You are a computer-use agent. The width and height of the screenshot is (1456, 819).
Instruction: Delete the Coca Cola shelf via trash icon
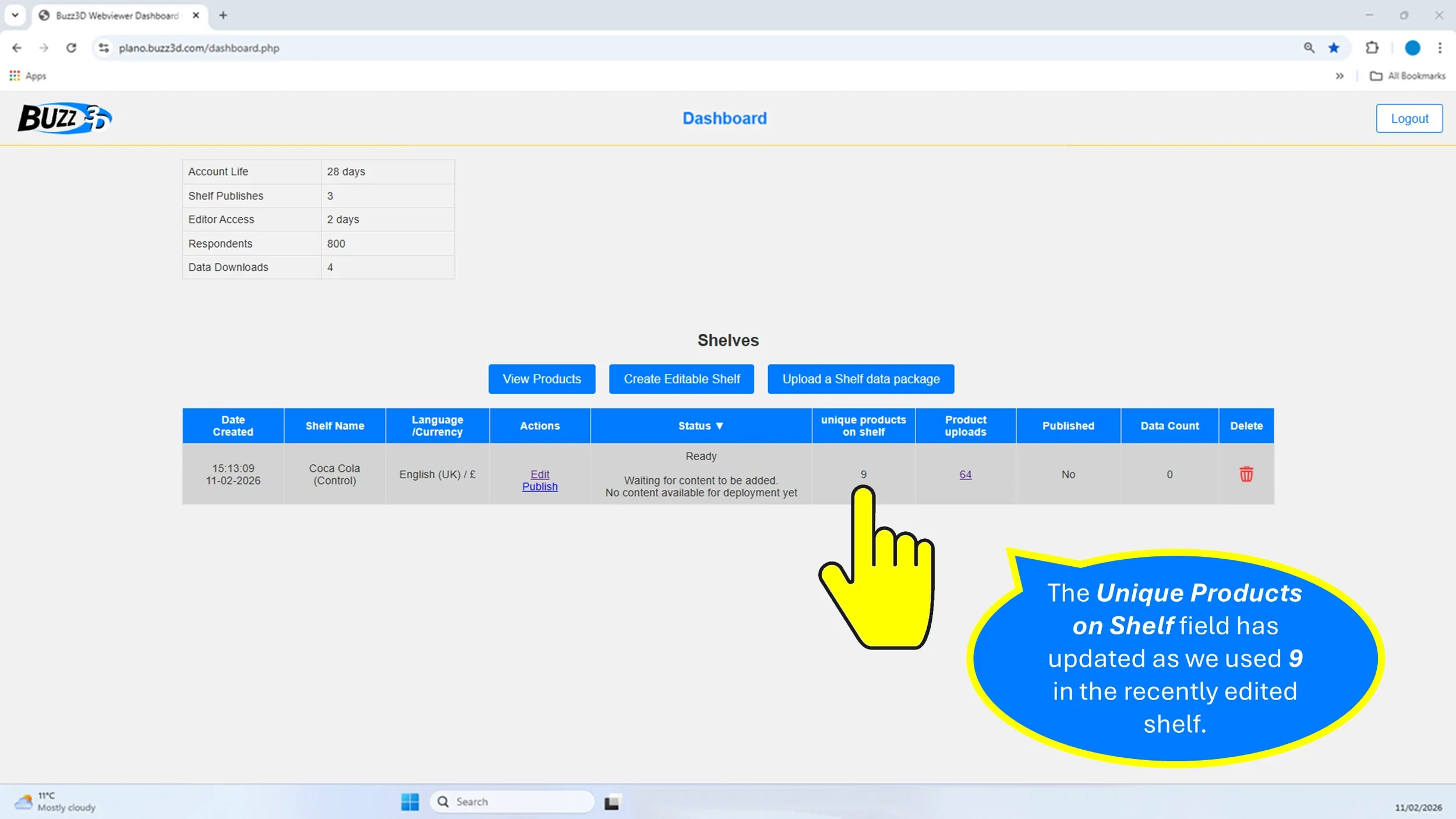click(x=1246, y=474)
